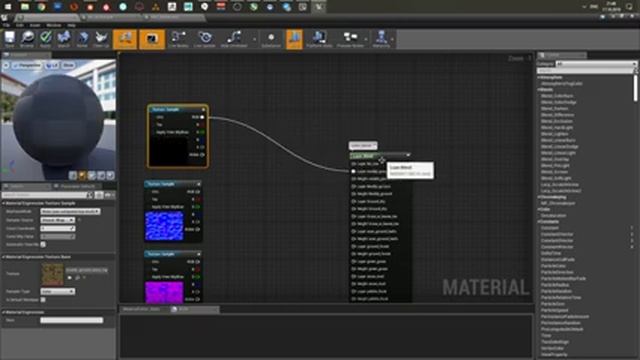Toggle the highlighted Stats toolbar button

(294, 39)
